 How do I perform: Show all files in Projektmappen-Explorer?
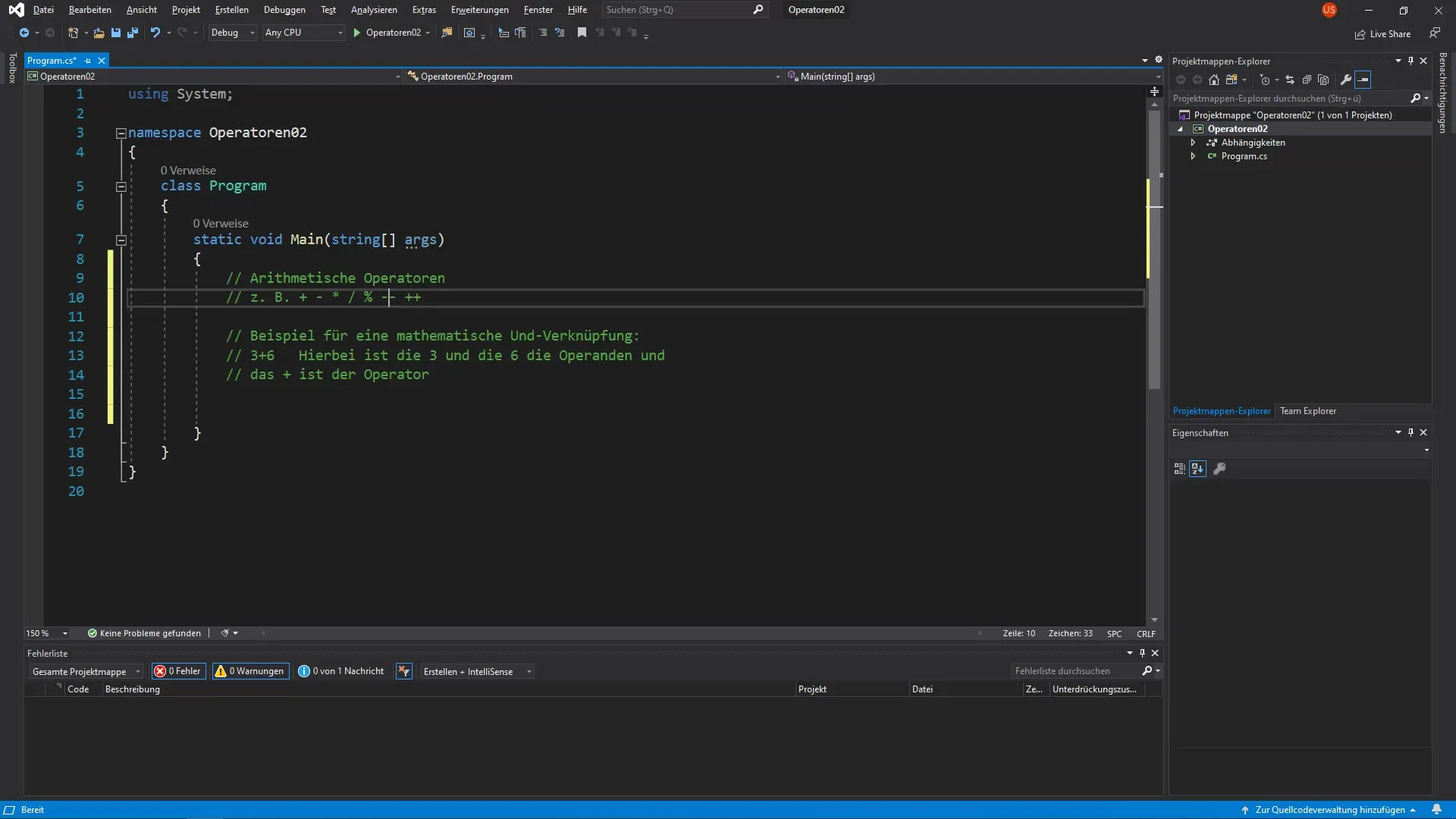tap(1323, 80)
